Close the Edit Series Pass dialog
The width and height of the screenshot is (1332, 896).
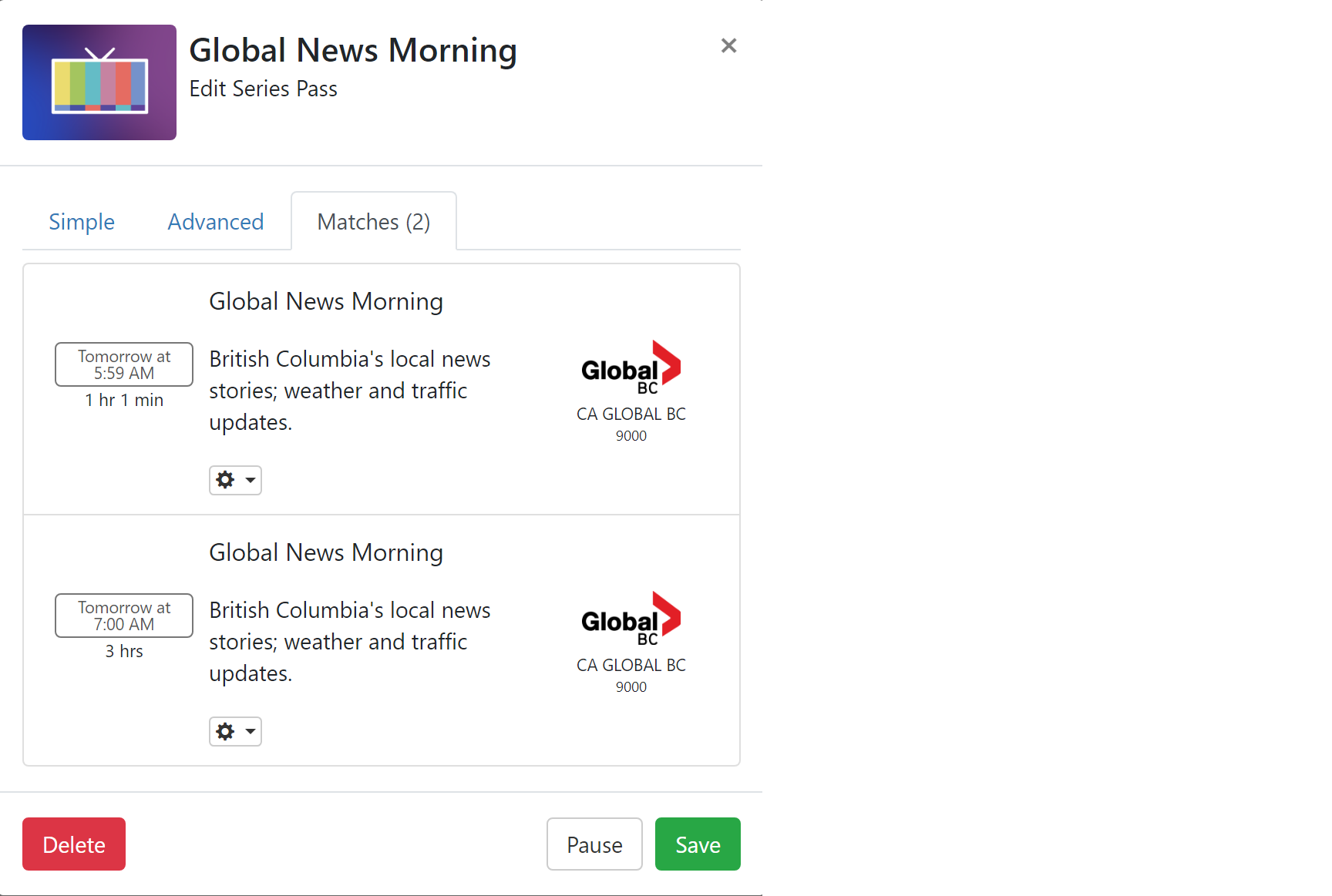pyautogui.click(x=728, y=46)
